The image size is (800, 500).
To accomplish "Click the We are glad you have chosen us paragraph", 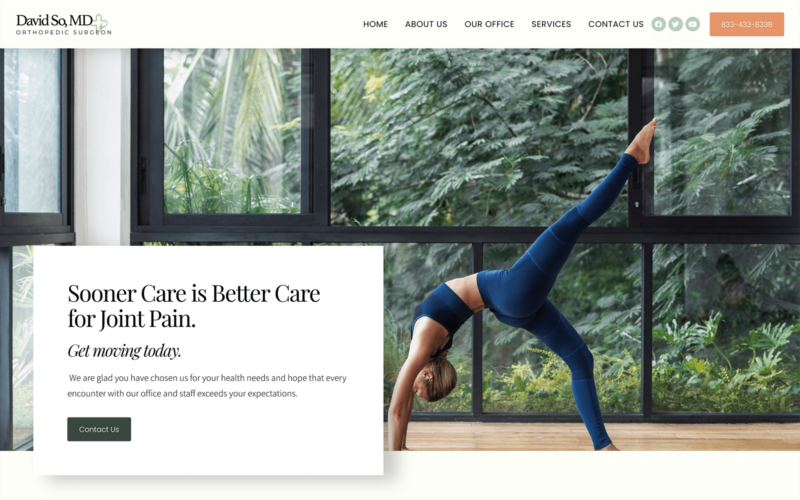I will click(207, 386).
